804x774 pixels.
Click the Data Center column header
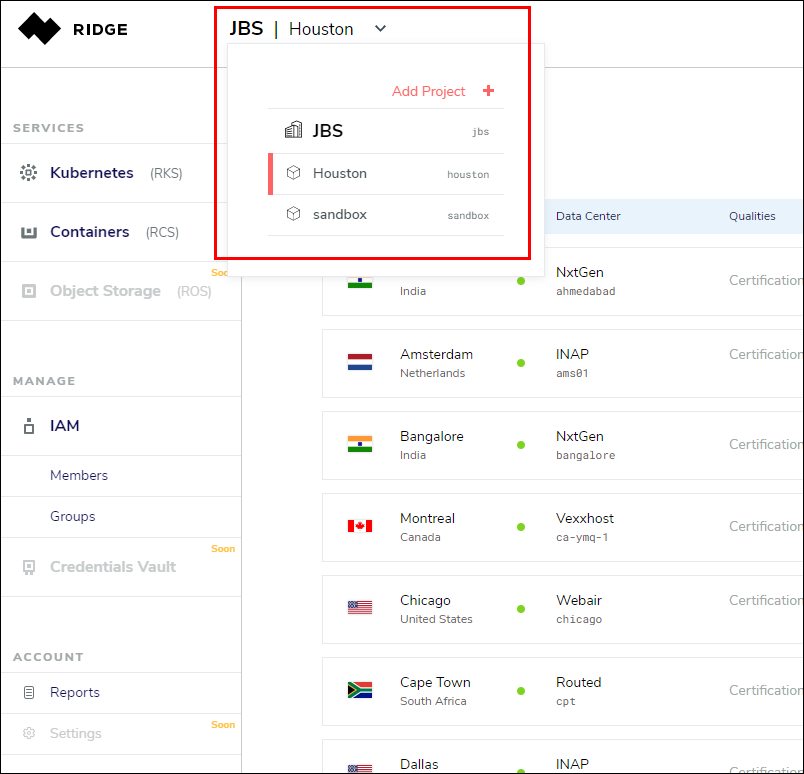[588, 216]
